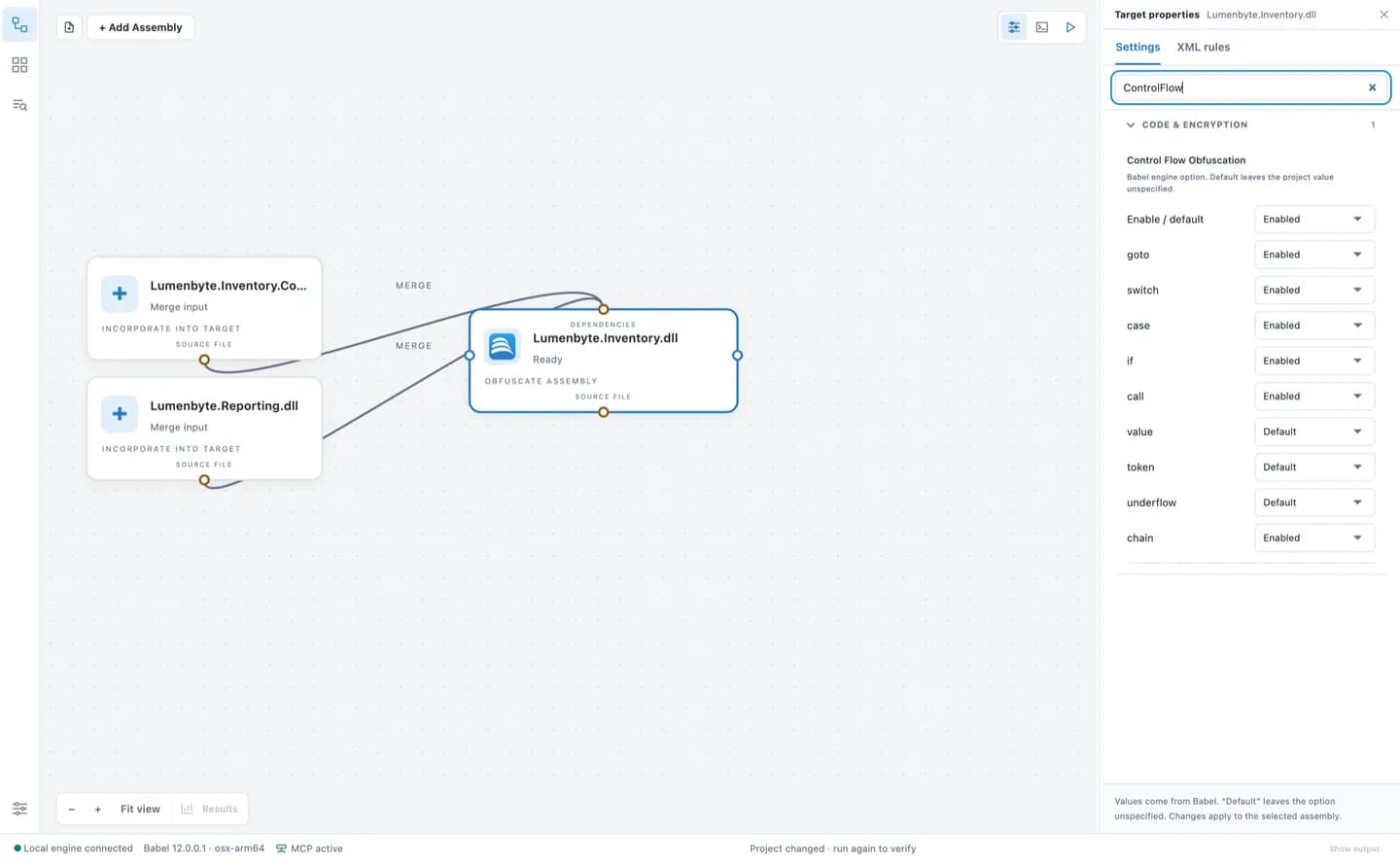Click the Babel 12.0.0.1 · osx-arm64 text
Image resolution: width=1400 pixels, height=863 pixels.
point(204,848)
